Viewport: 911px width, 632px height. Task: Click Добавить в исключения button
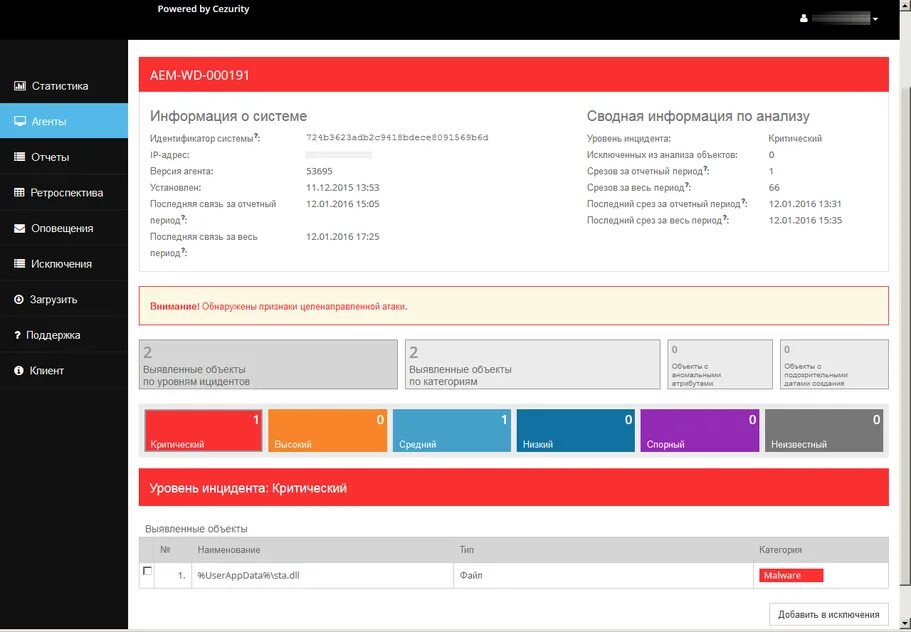[828, 615]
